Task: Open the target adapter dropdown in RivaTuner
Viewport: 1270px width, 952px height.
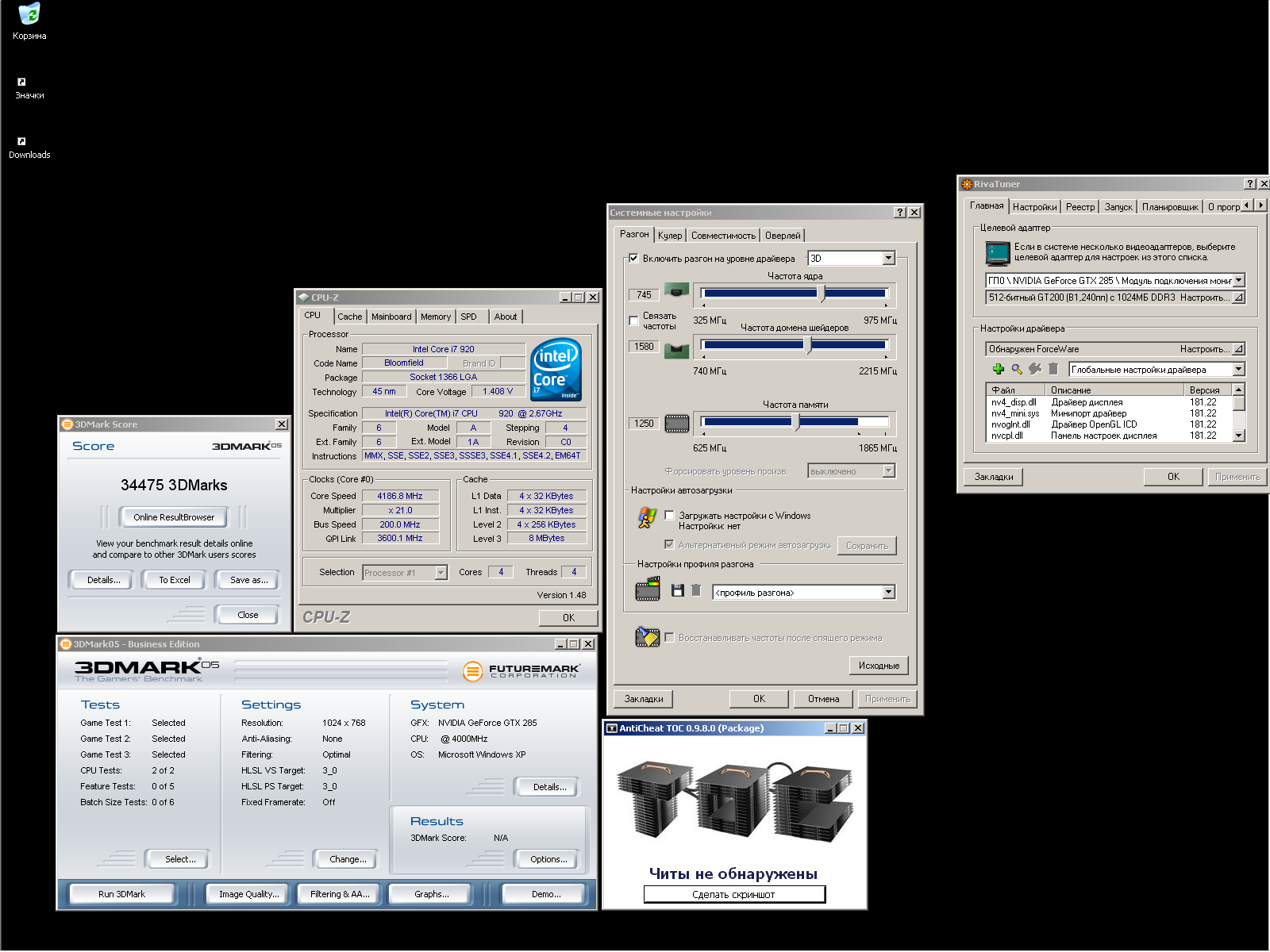Action: pyautogui.click(x=1238, y=280)
